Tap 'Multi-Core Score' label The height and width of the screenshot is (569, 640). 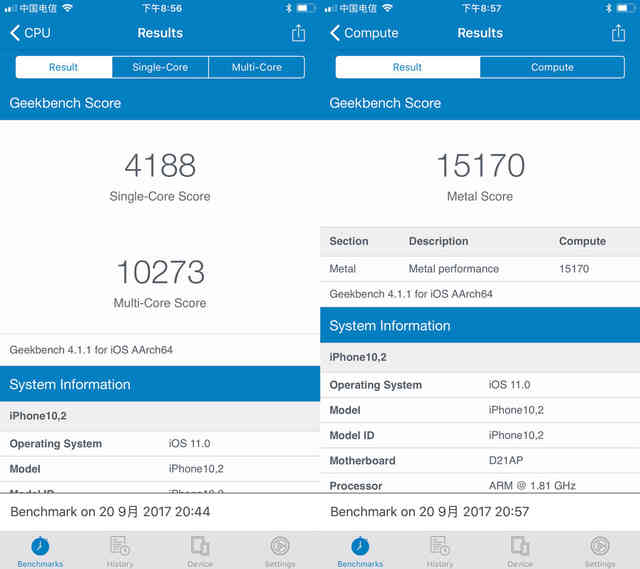[160, 303]
